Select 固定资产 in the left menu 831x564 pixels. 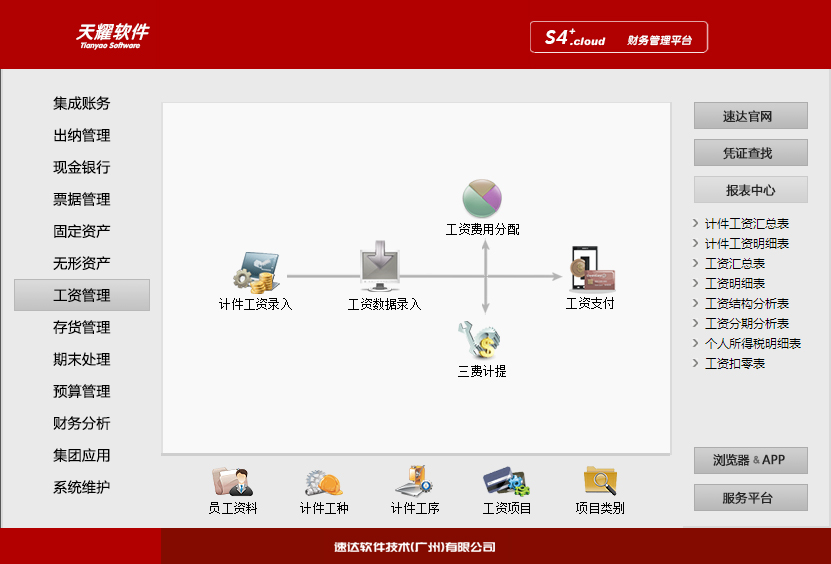82,231
